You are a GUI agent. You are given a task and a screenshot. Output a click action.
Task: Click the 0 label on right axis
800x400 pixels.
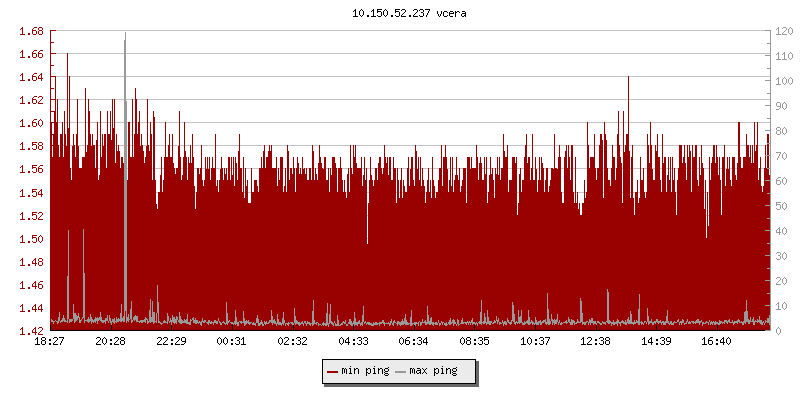tap(777, 331)
